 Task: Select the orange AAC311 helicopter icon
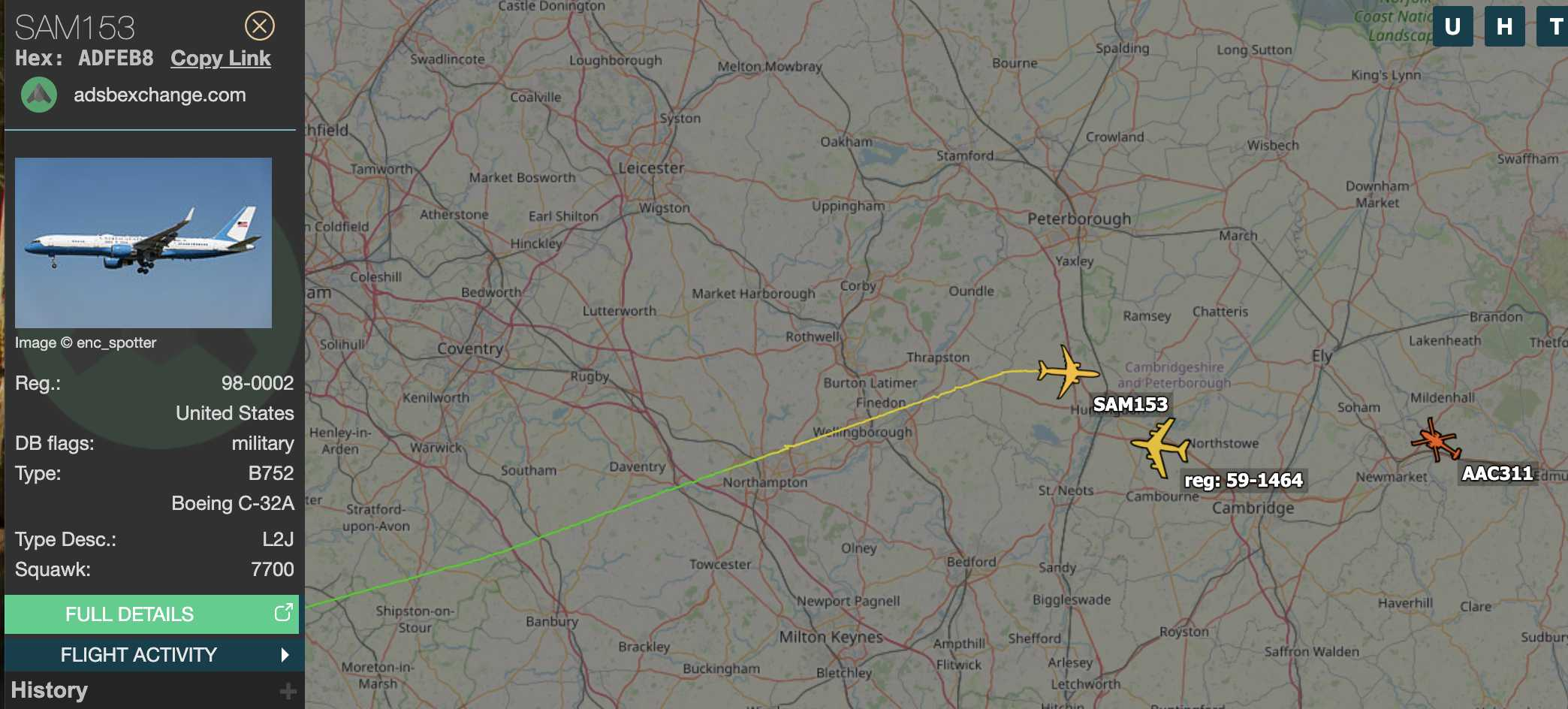1436,440
